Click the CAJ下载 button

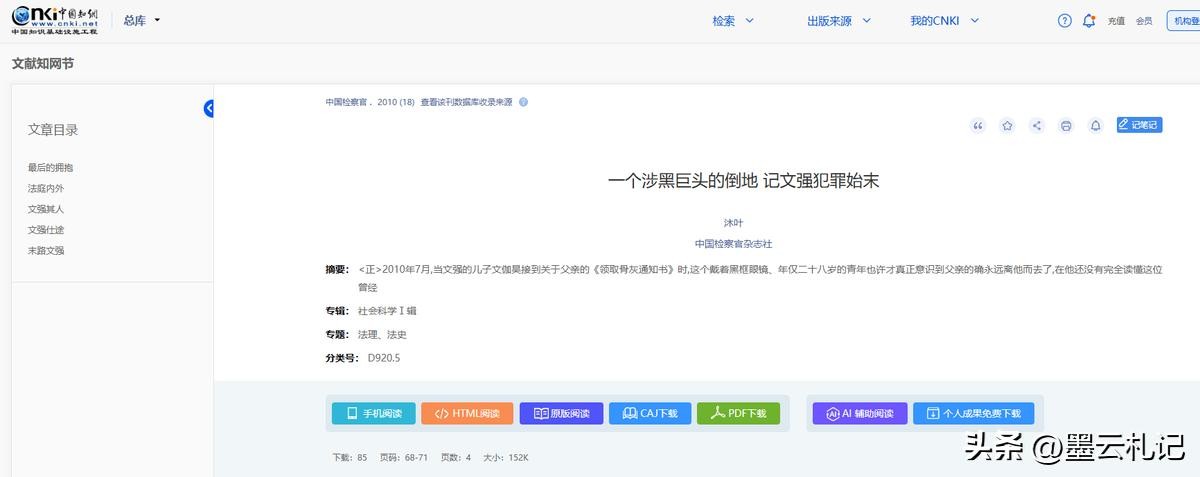click(x=650, y=413)
